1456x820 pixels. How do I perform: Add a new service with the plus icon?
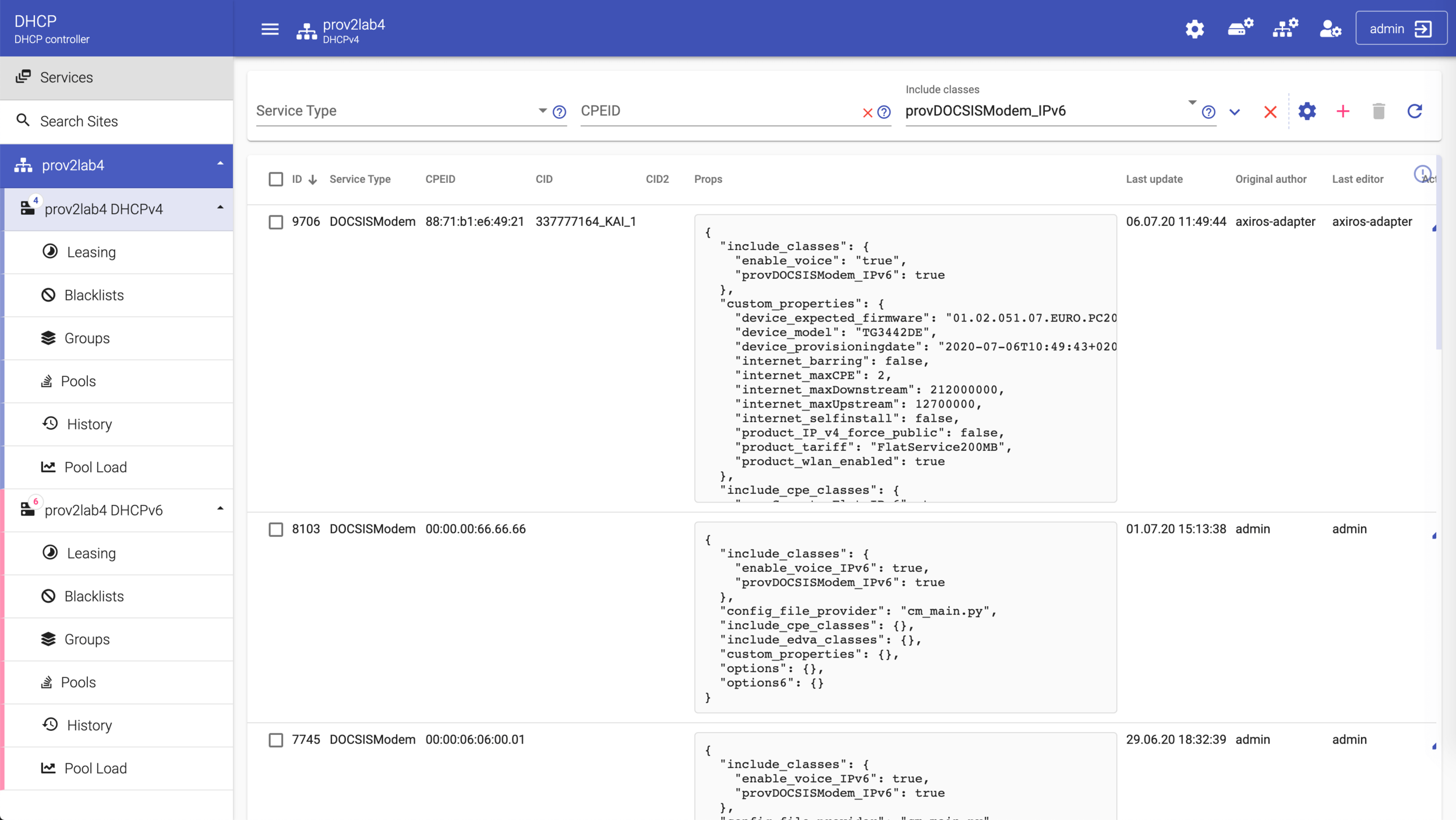click(x=1342, y=111)
